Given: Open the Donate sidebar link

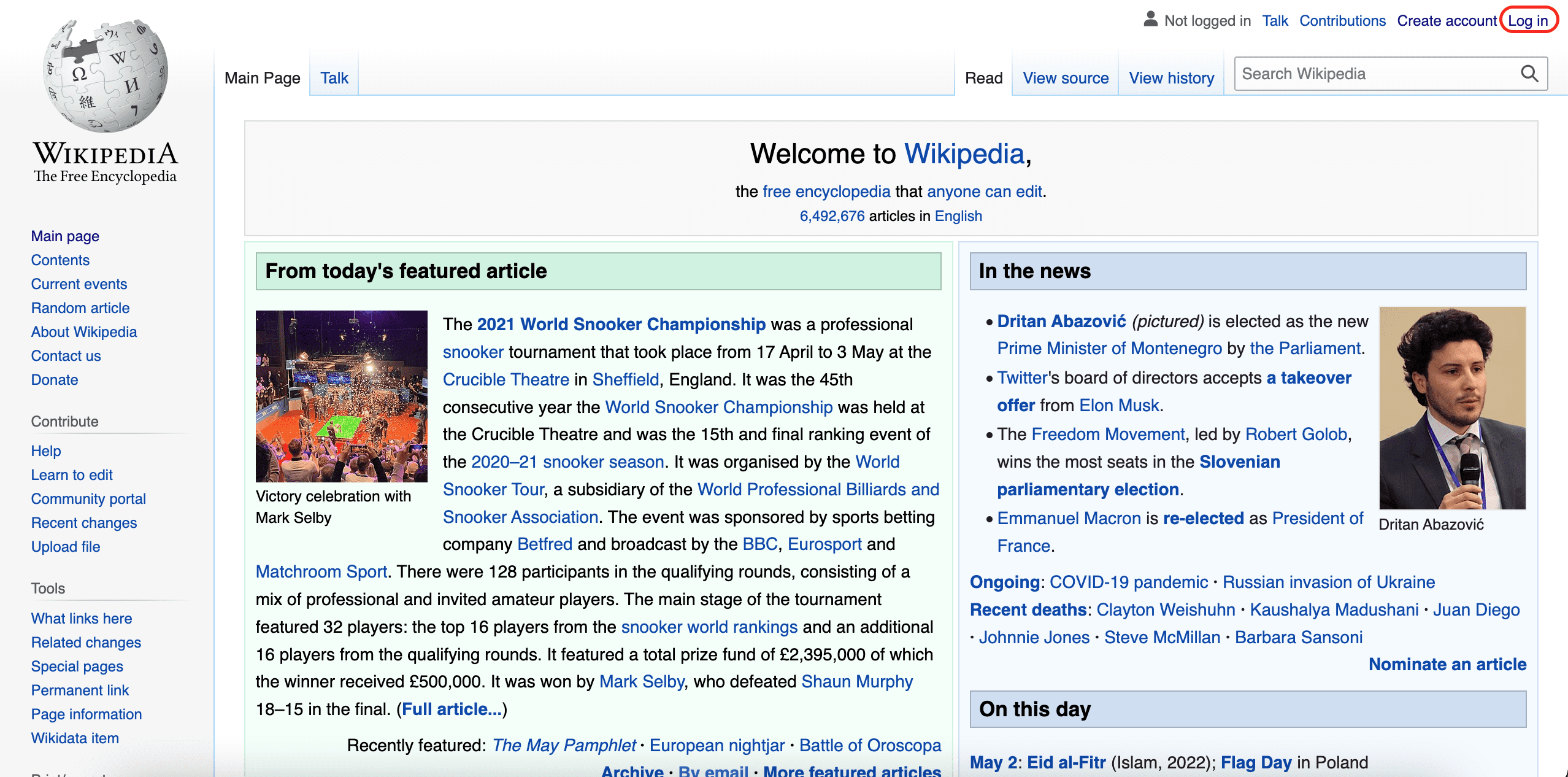Looking at the screenshot, I should [55, 380].
